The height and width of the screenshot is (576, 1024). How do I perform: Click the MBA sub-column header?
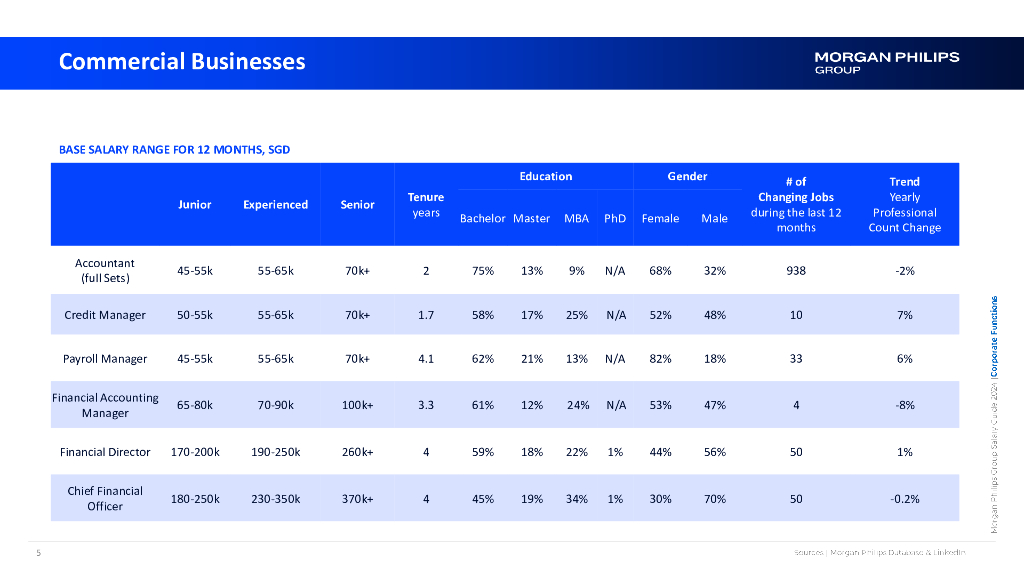(x=576, y=218)
